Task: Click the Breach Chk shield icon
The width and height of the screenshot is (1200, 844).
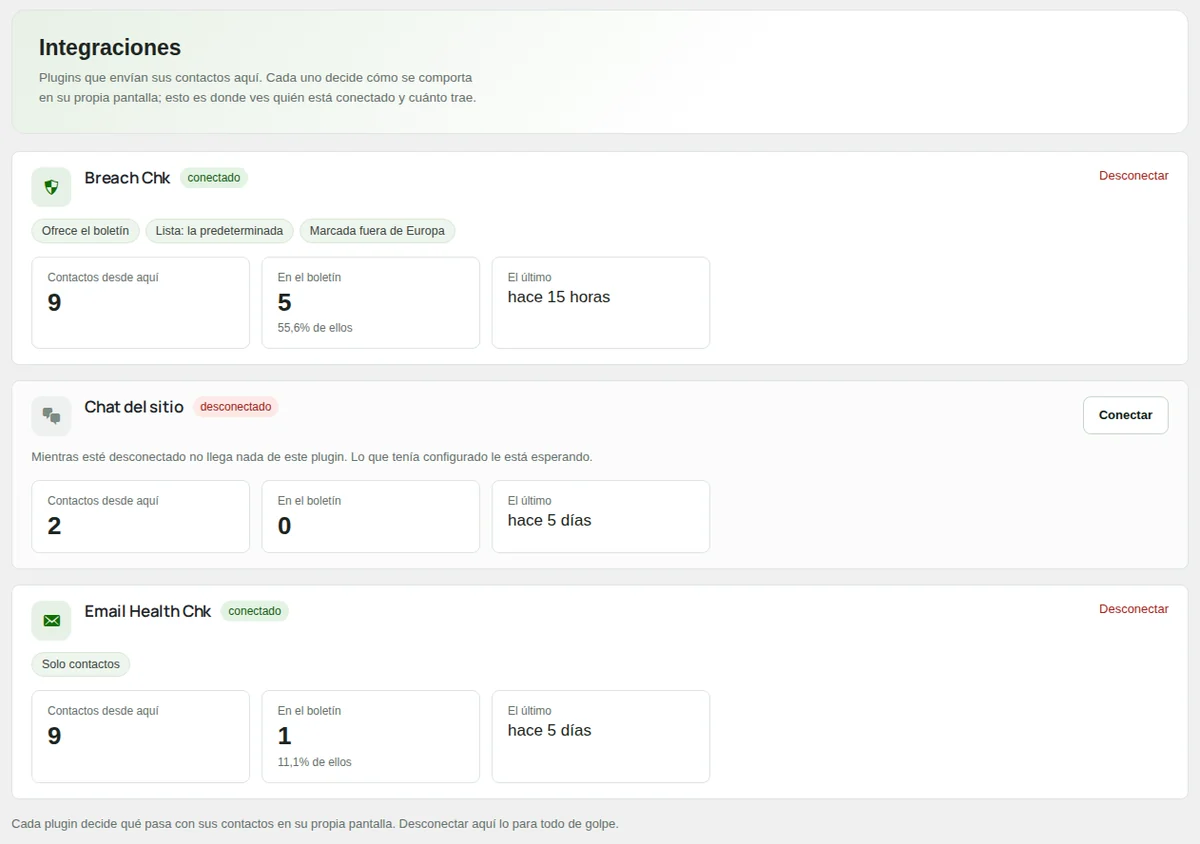Action: [x=51, y=187]
